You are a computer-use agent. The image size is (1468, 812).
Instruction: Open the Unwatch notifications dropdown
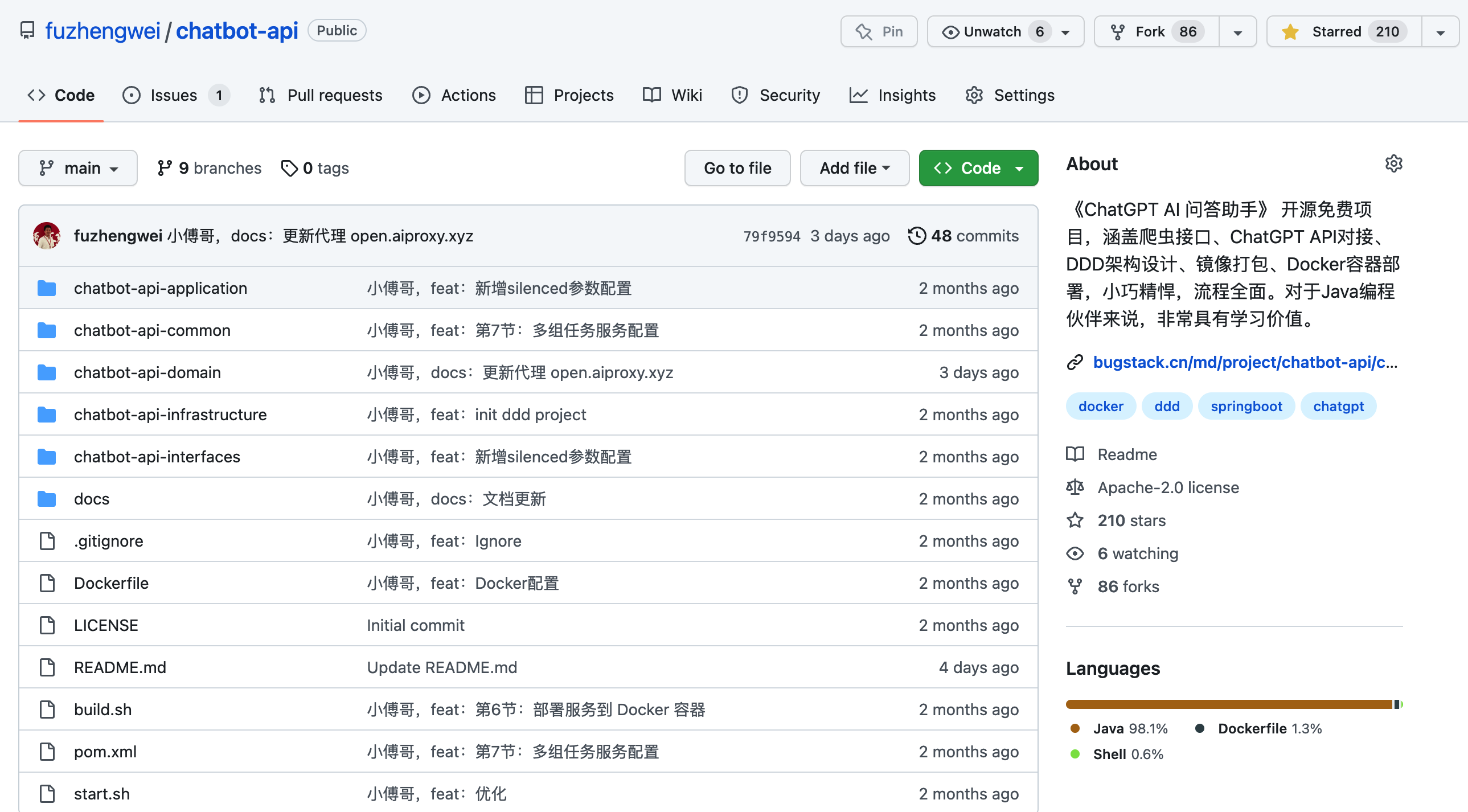pyautogui.click(x=1005, y=32)
